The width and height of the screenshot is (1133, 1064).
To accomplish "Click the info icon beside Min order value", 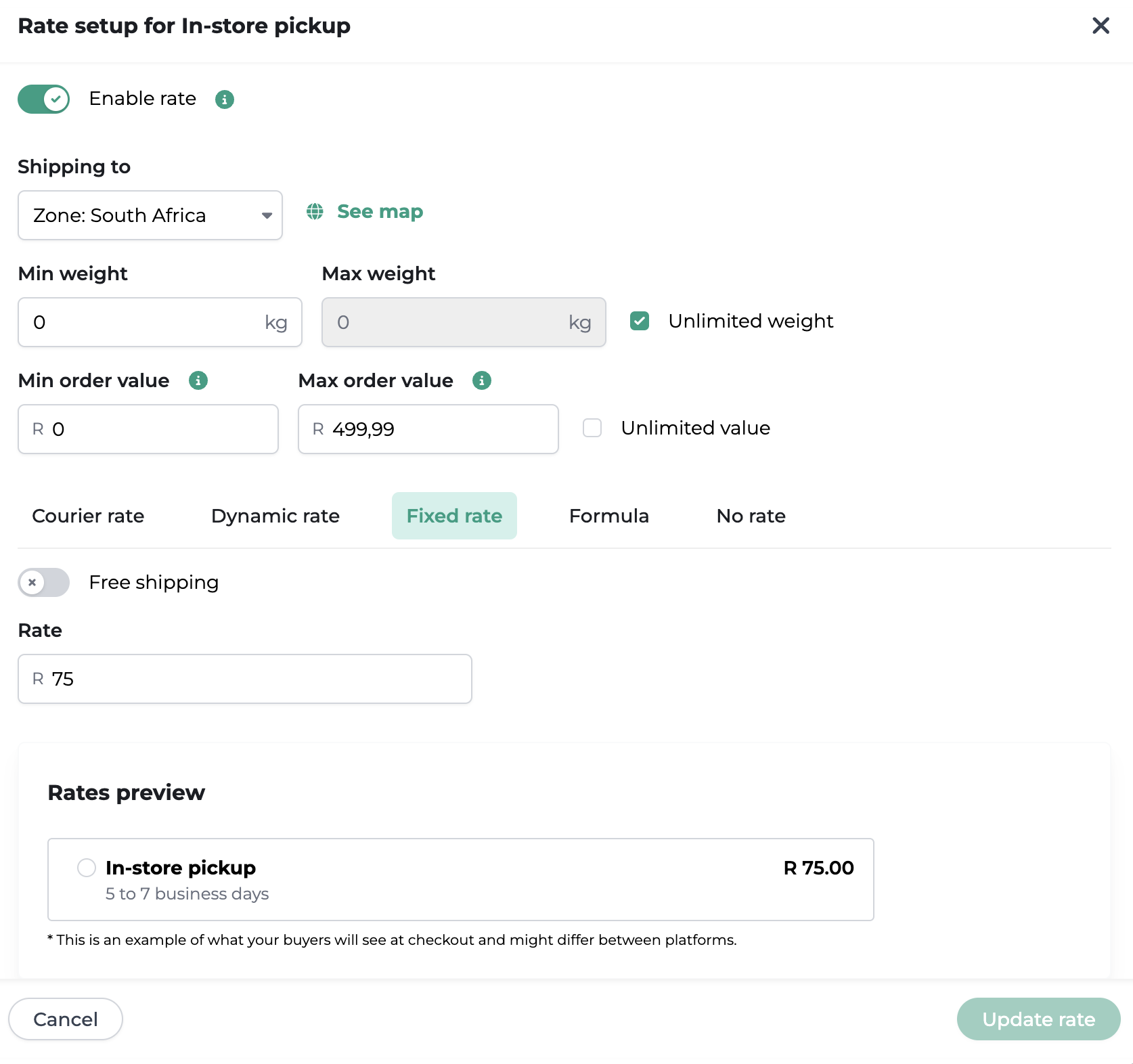I will [x=198, y=380].
